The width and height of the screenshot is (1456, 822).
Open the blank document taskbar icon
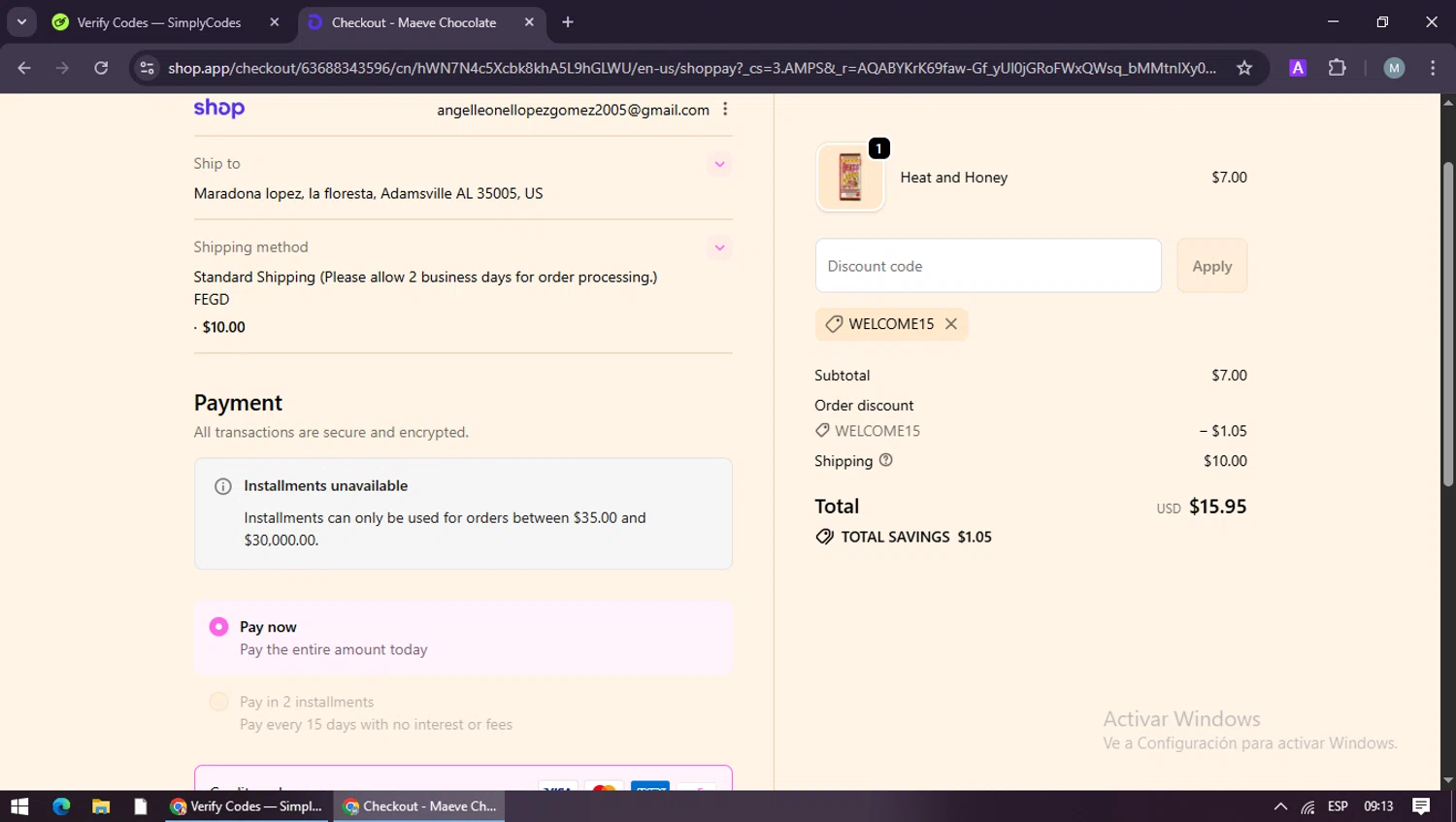click(141, 806)
